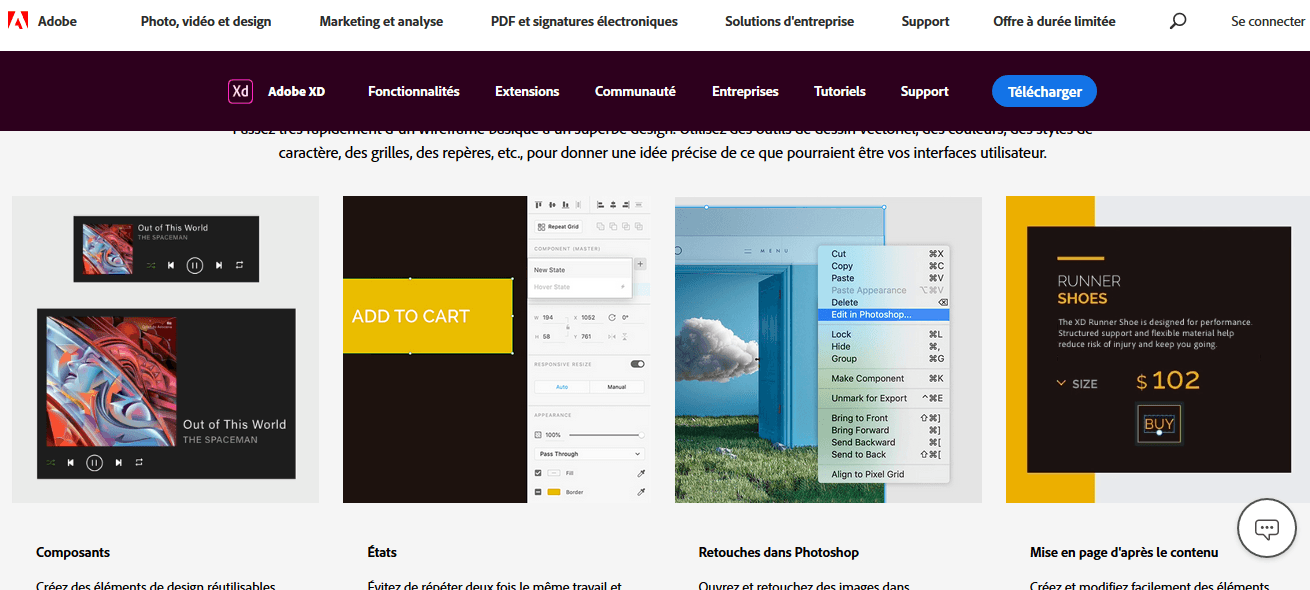
Task: Check the Border checkbox in Appearance
Action: point(538,492)
